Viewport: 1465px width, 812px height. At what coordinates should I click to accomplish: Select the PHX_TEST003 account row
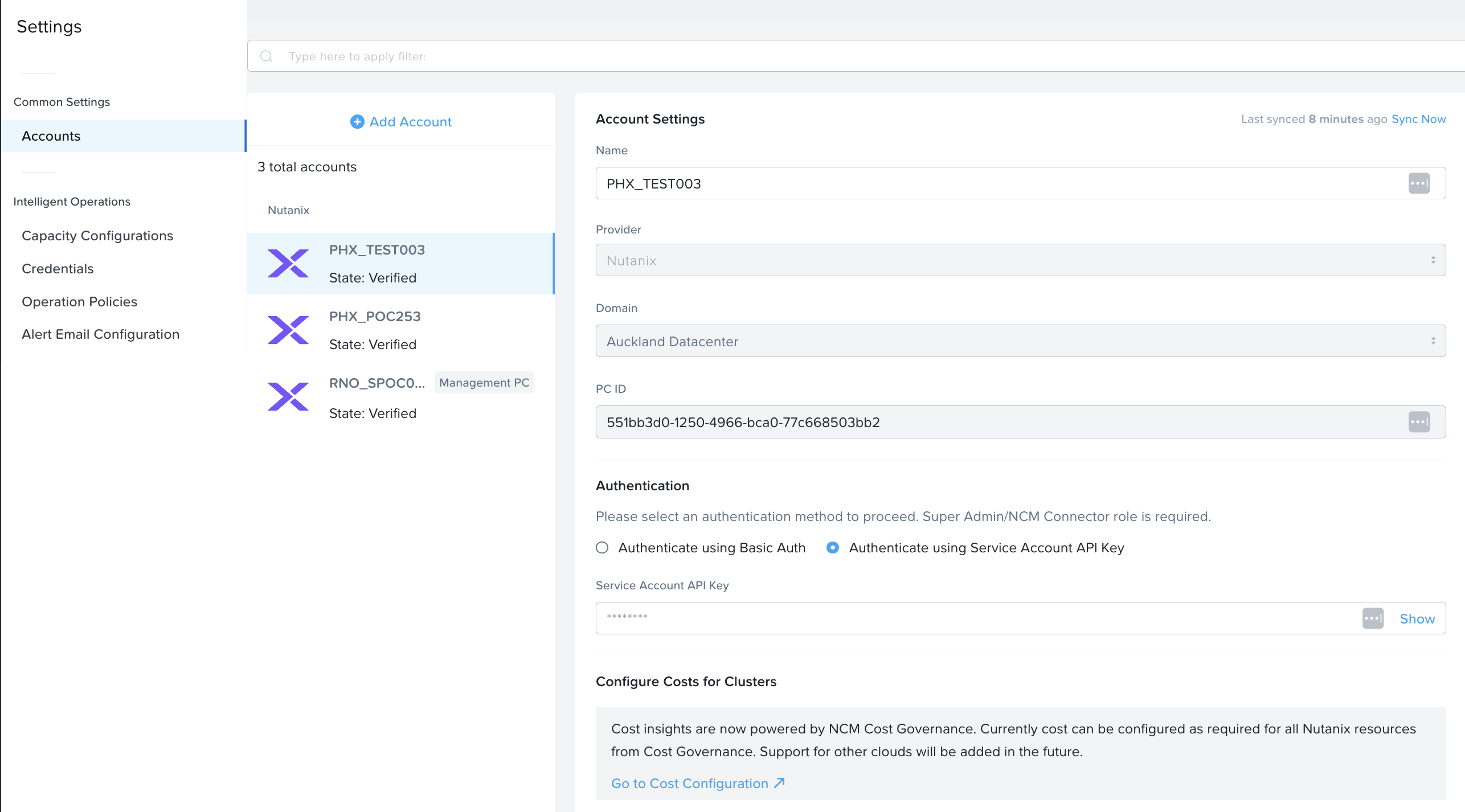coord(400,264)
